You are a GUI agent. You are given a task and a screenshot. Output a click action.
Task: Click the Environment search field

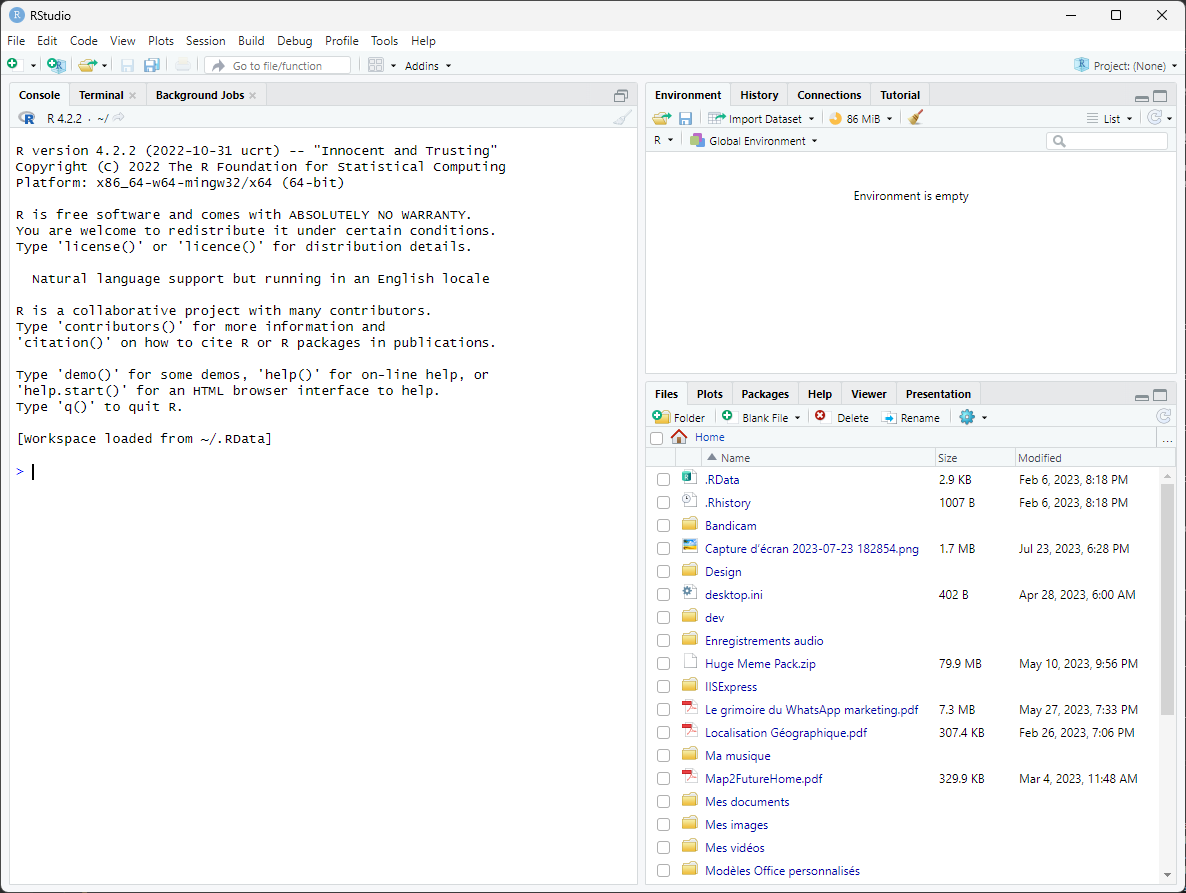[x=1107, y=141]
